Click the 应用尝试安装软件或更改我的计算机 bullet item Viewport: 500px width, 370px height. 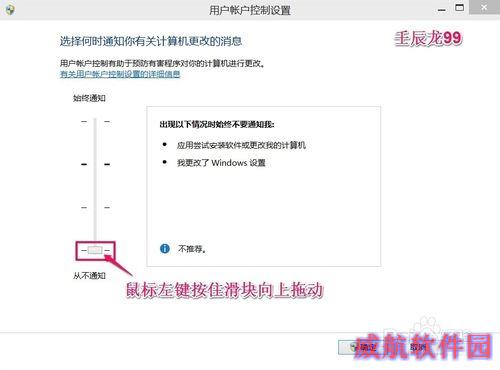[241, 145]
